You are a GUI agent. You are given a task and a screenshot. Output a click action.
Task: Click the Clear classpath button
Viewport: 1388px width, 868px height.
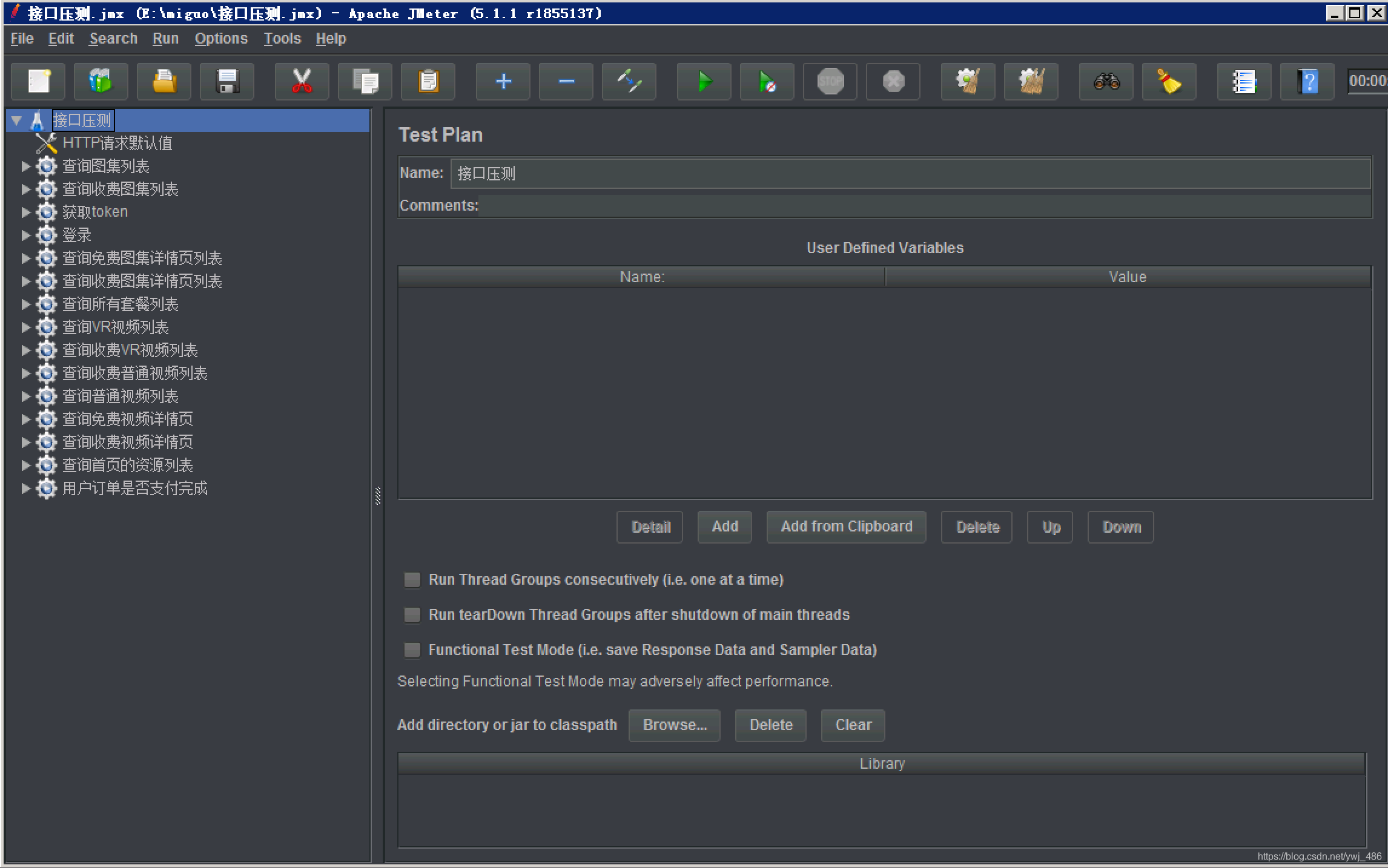point(853,725)
